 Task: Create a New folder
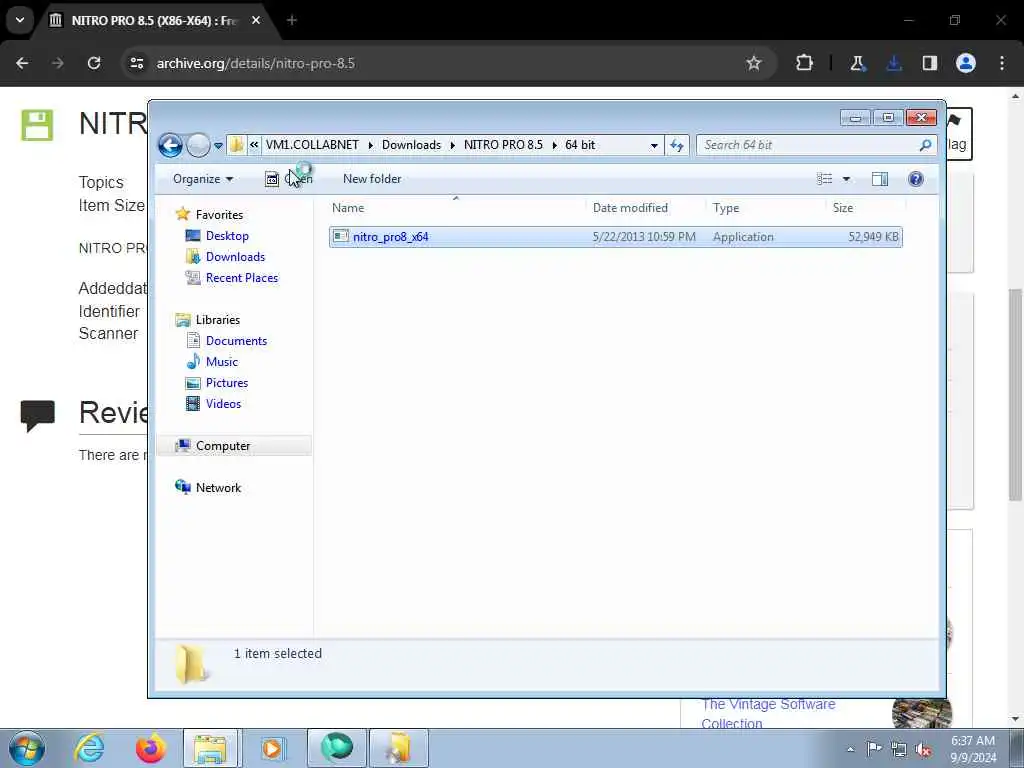pyautogui.click(x=372, y=179)
